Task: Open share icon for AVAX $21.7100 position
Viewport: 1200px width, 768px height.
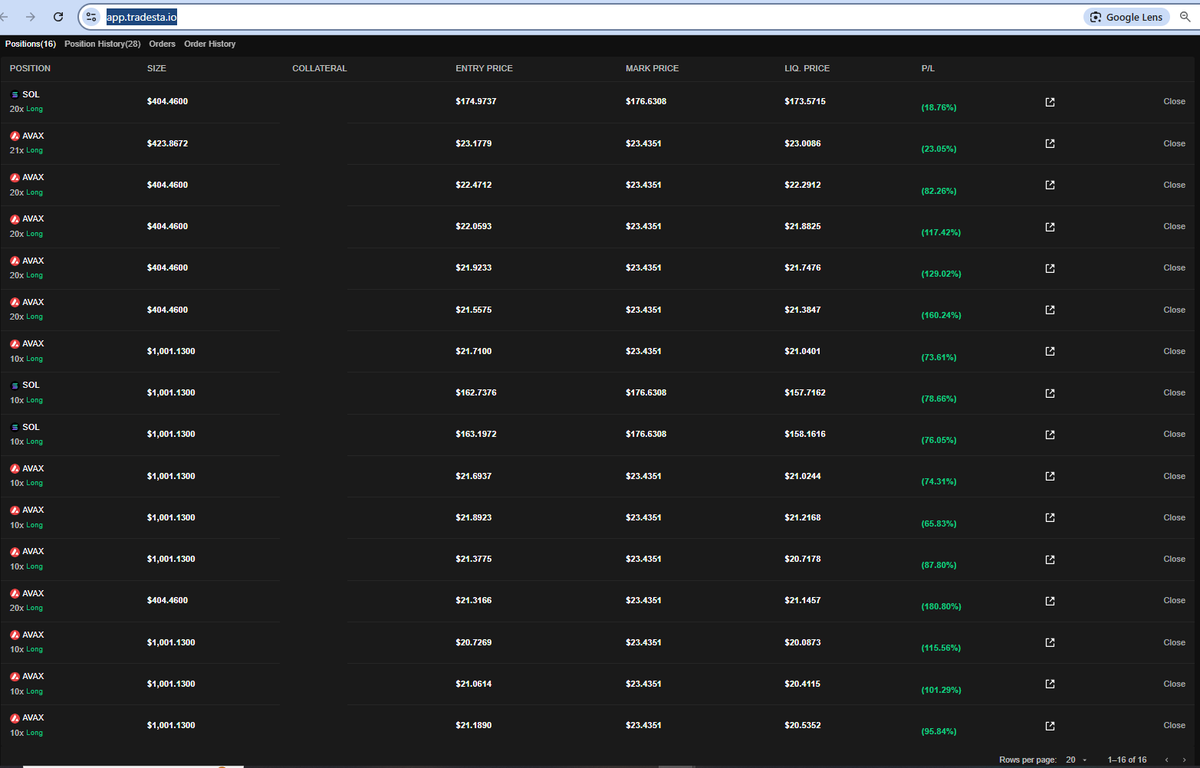Action: click(1050, 352)
